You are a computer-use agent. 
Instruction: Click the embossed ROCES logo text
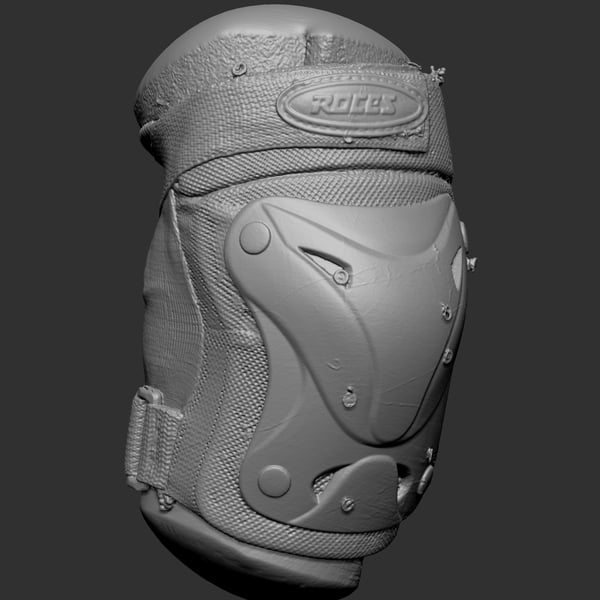(x=353, y=104)
